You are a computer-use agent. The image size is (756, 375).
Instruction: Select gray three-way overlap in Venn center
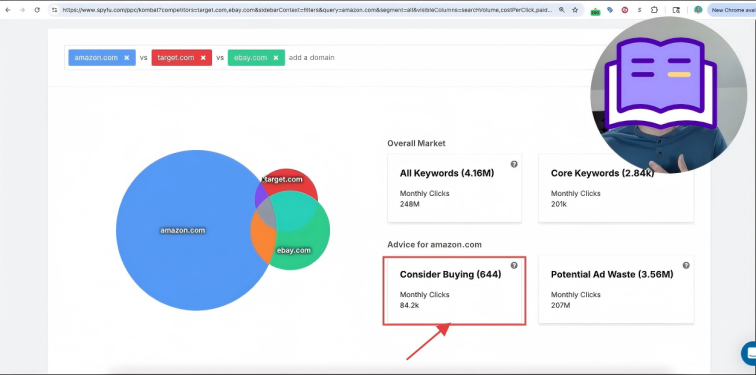tap(267, 214)
